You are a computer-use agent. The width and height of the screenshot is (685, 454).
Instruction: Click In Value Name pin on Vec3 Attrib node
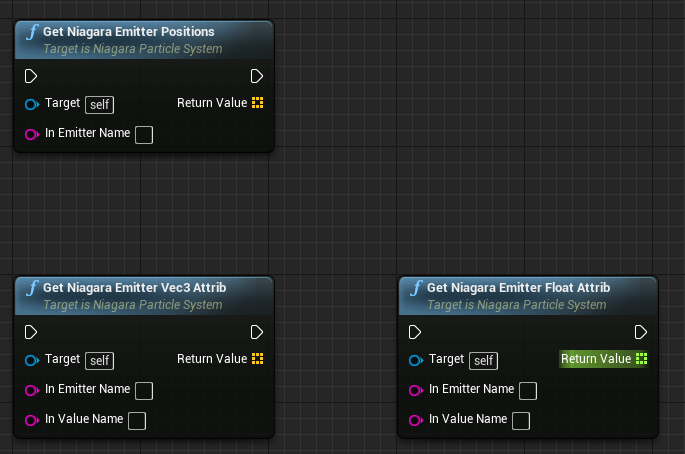pos(32,420)
